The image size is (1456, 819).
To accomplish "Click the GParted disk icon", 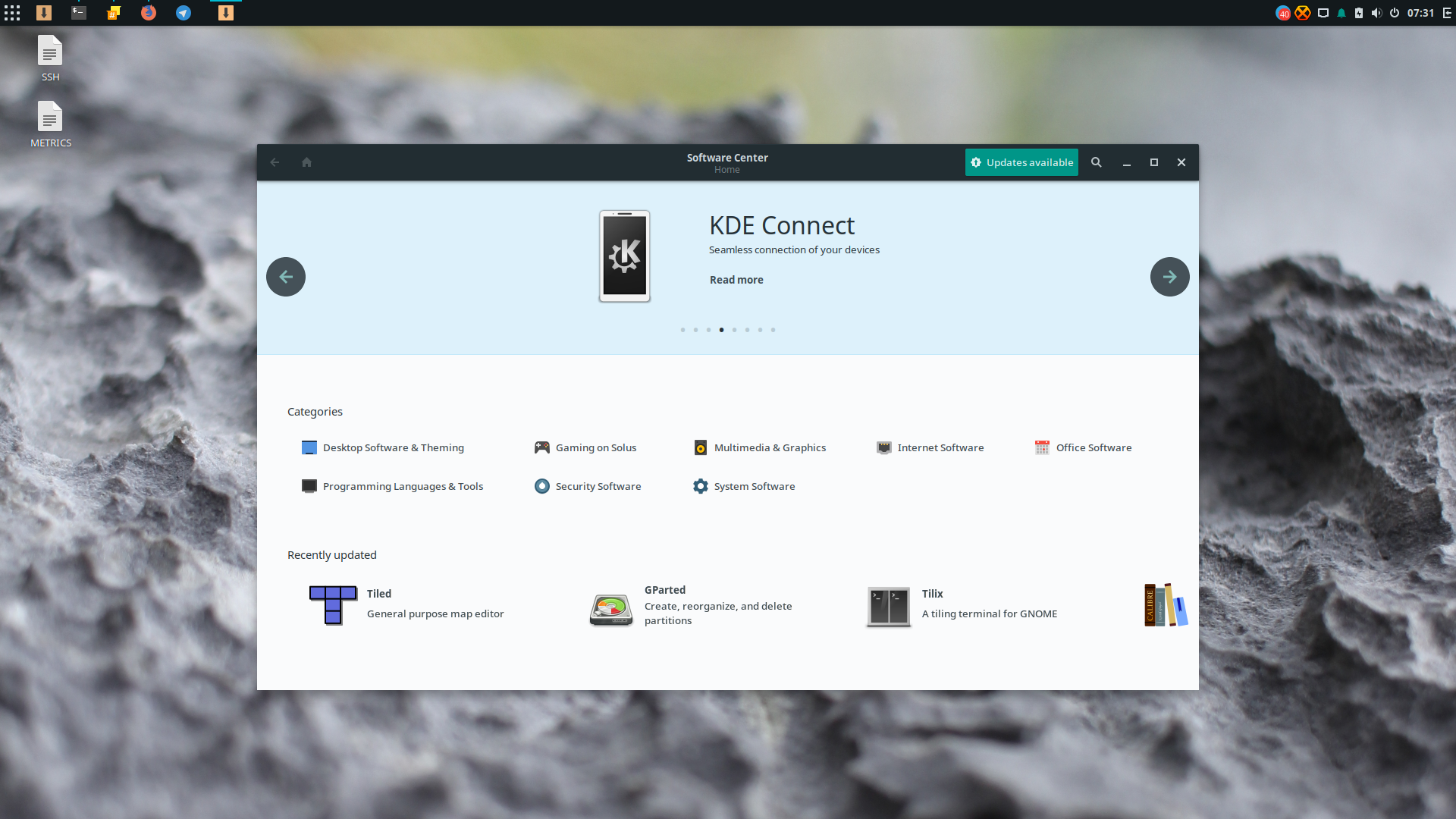I will [611, 609].
